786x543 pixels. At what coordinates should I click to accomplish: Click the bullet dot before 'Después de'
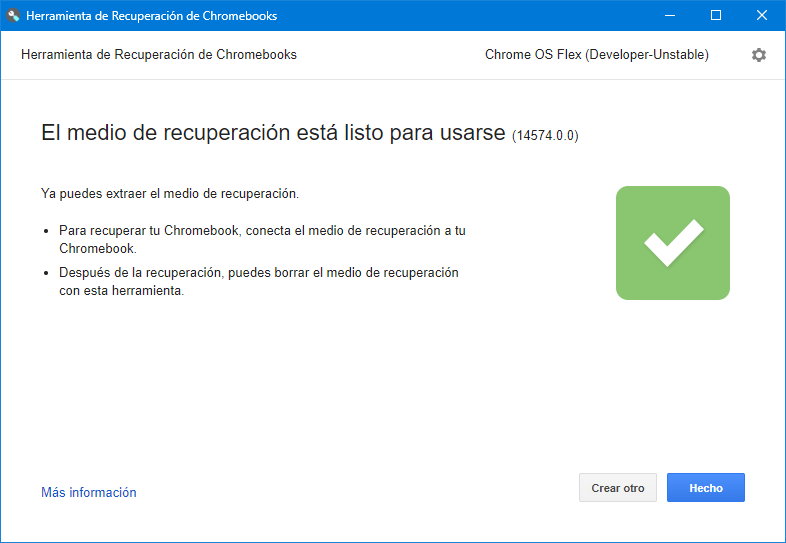coord(46,273)
